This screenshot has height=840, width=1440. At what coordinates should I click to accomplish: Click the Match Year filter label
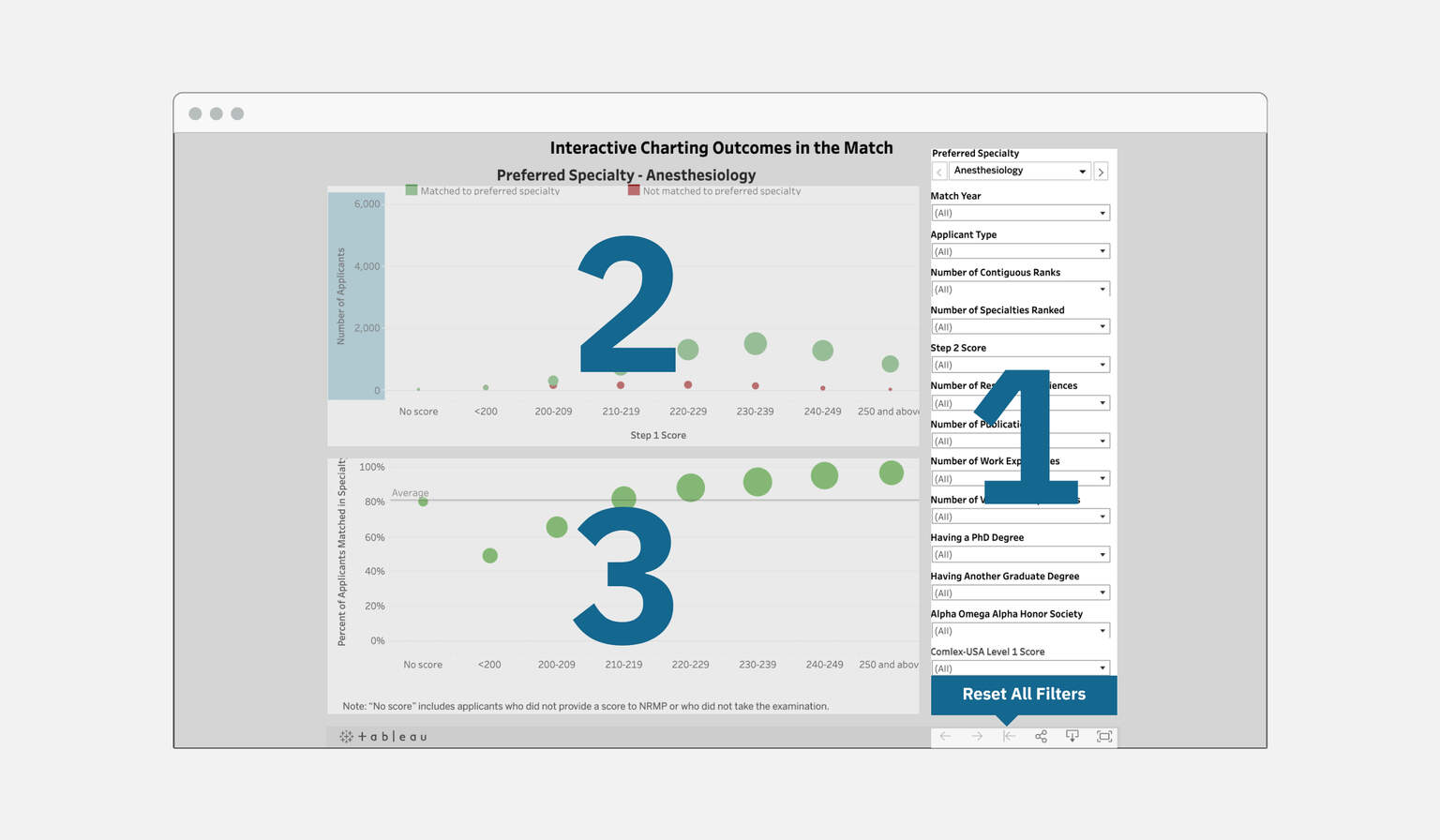(955, 196)
